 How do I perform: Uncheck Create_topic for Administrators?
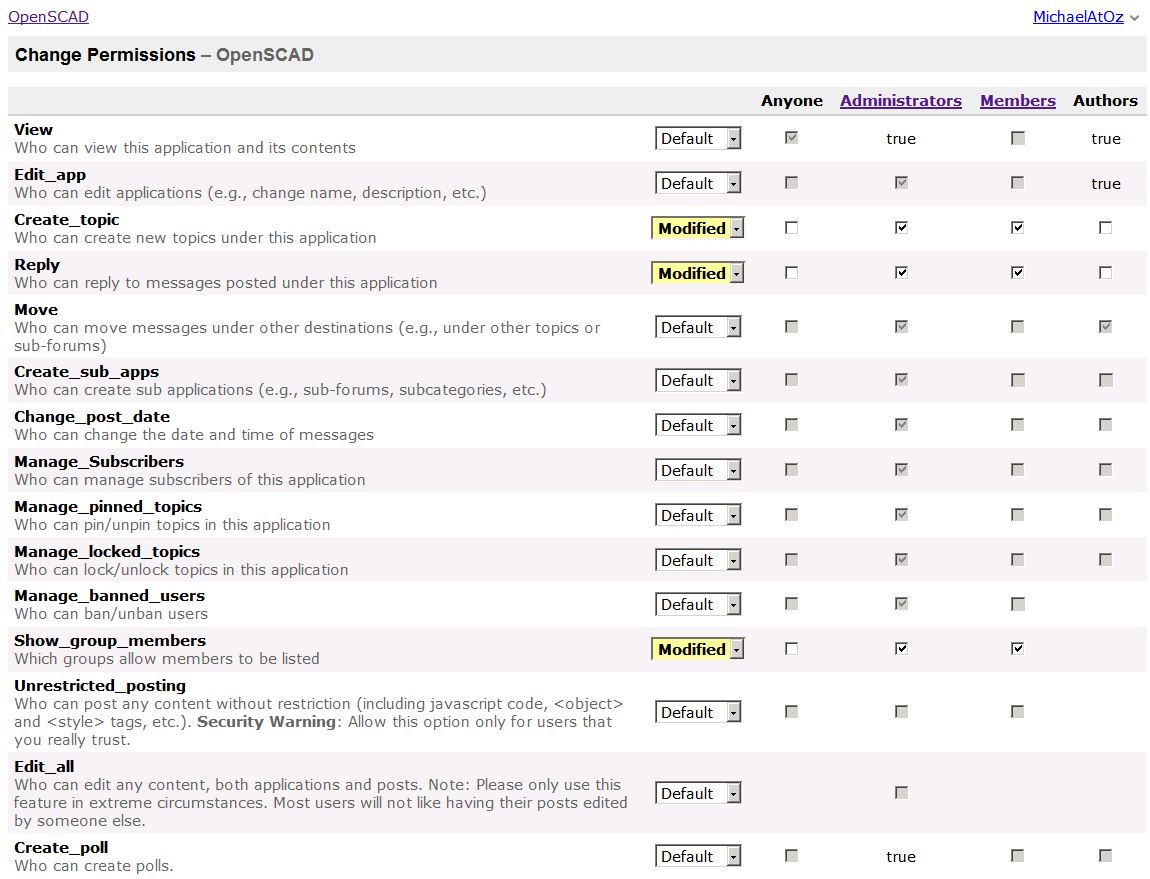pos(901,228)
